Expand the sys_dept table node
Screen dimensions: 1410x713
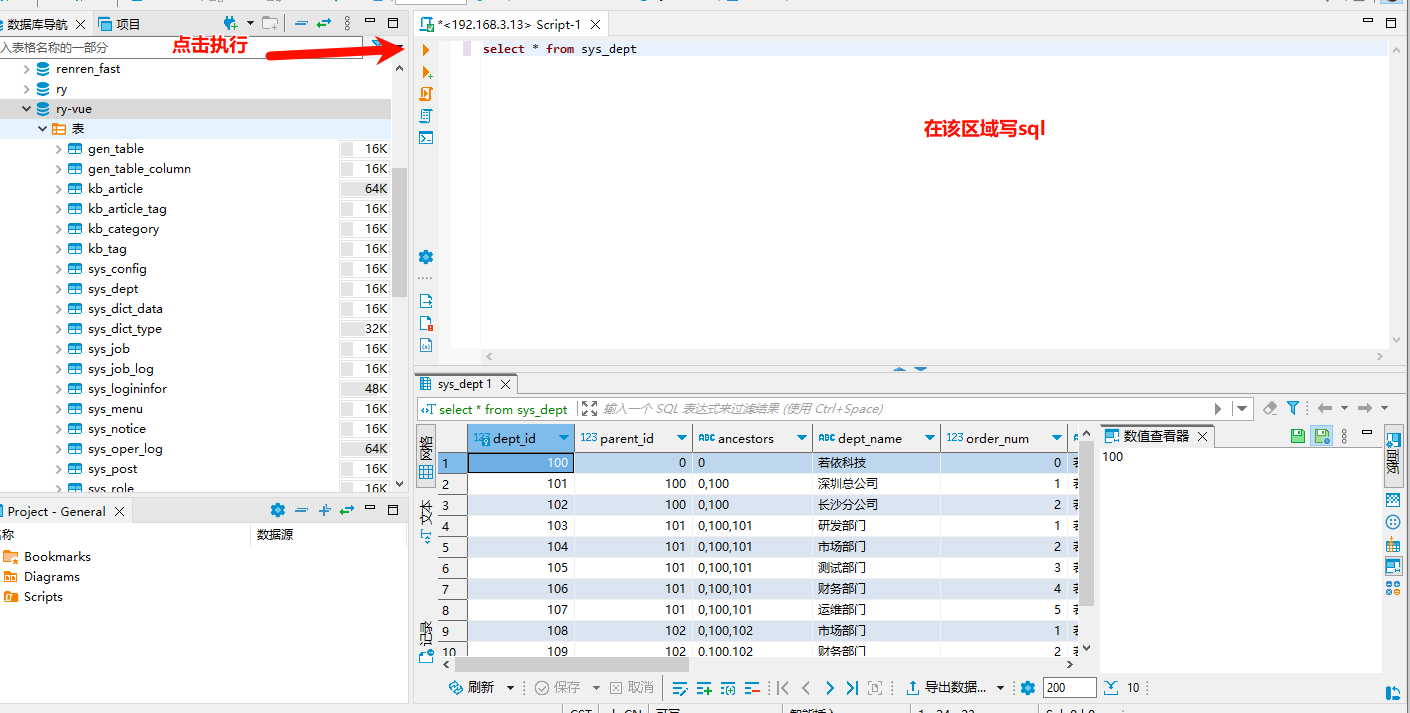[x=59, y=289]
